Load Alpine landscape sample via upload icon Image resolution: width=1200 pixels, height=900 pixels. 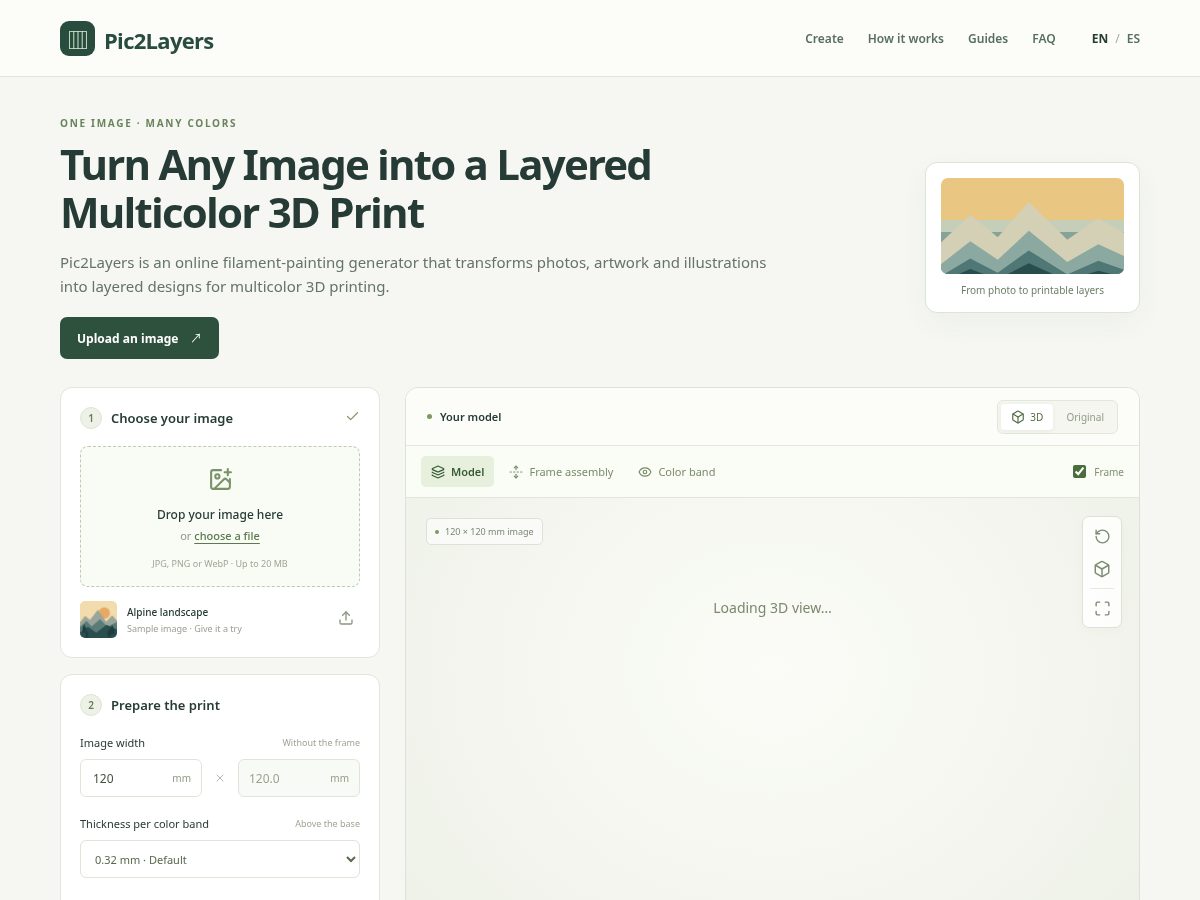click(346, 618)
